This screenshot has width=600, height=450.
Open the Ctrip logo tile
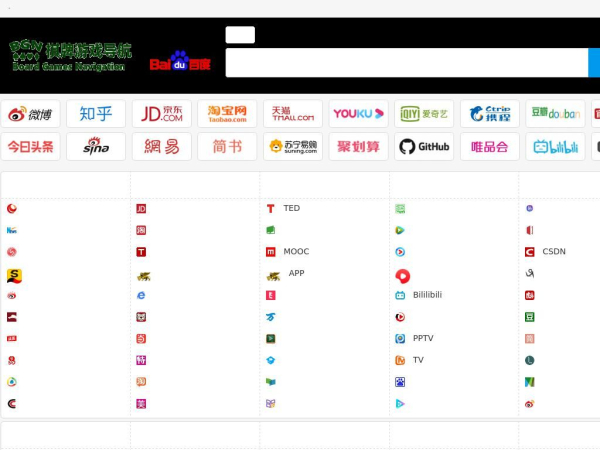point(490,114)
